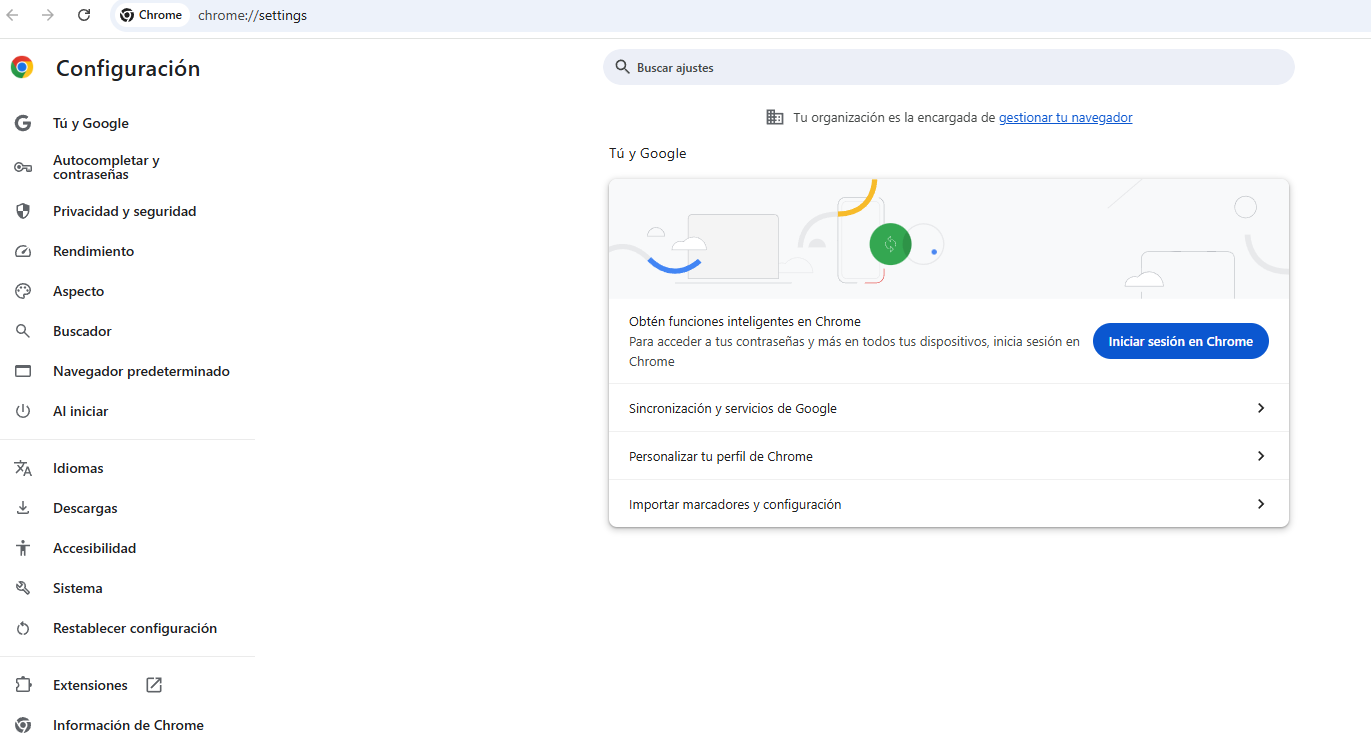Expand Importar marcadores y configuración chevron
This screenshot has height=746, width=1371.
[x=1261, y=504]
